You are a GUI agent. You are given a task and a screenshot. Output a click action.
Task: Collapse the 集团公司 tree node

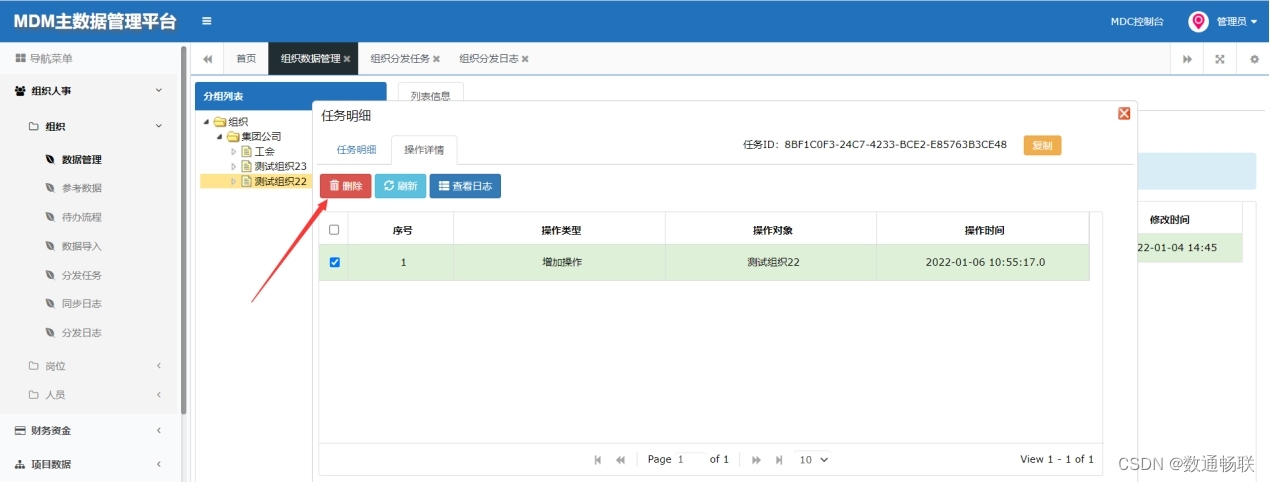(x=220, y=136)
